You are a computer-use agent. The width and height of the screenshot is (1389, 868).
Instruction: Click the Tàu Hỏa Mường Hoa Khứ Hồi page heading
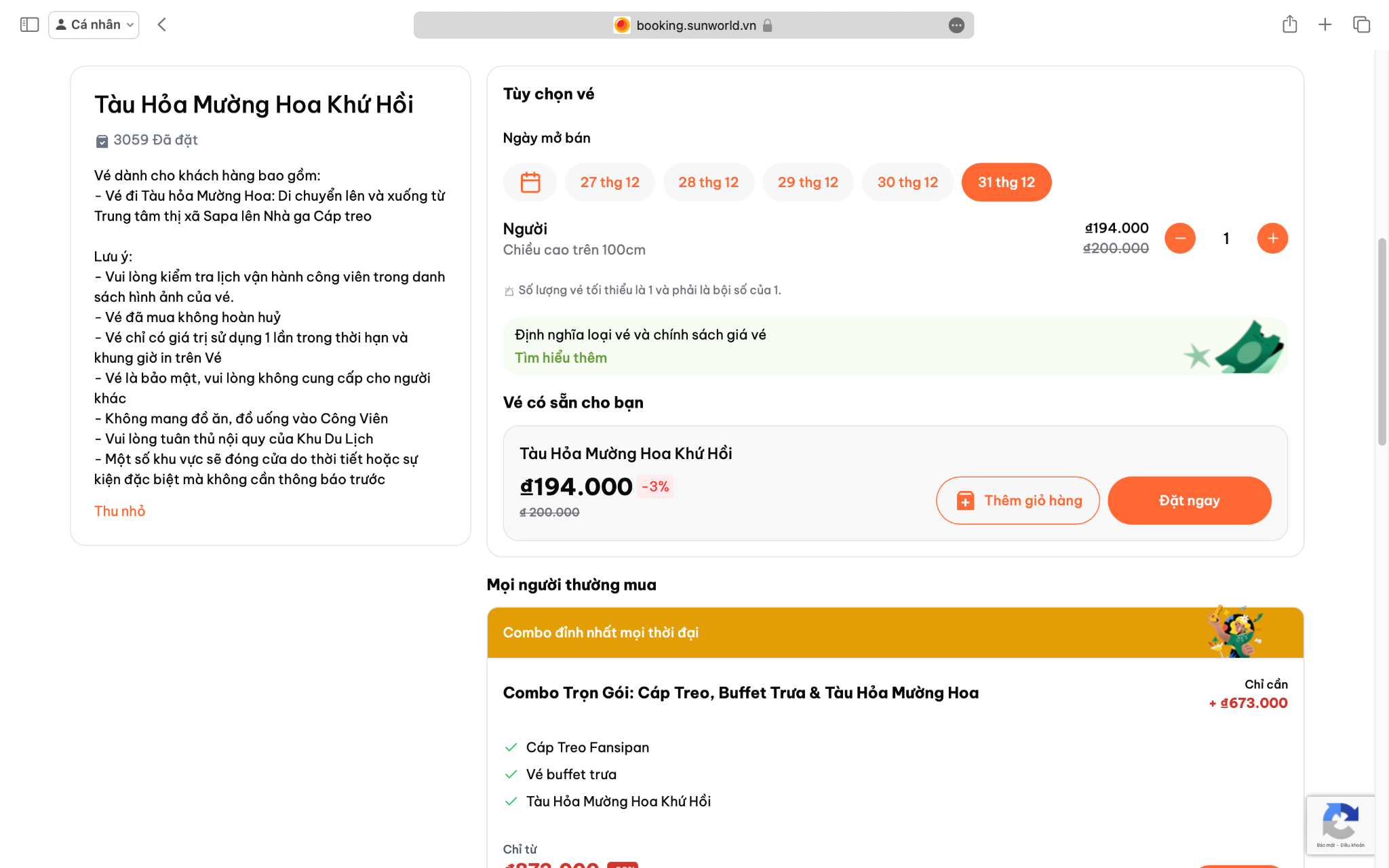[x=254, y=104]
